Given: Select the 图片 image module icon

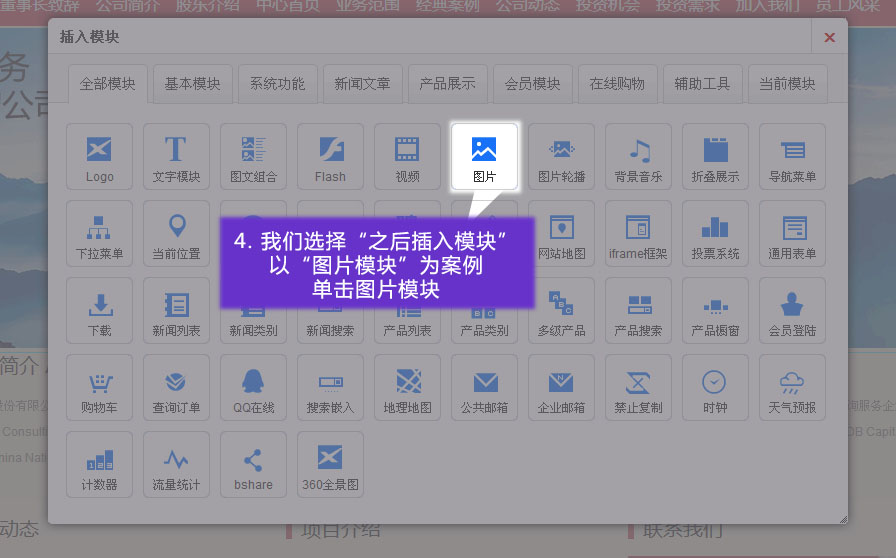Looking at the screenshot, I should [x=484, y=156].
